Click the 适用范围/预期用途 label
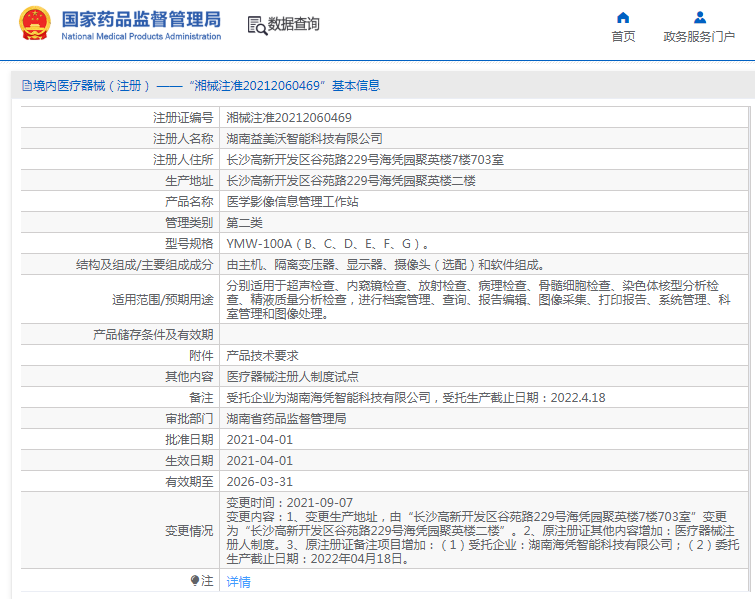The width and height of the screenshot is (755, 599). [163, 300]
